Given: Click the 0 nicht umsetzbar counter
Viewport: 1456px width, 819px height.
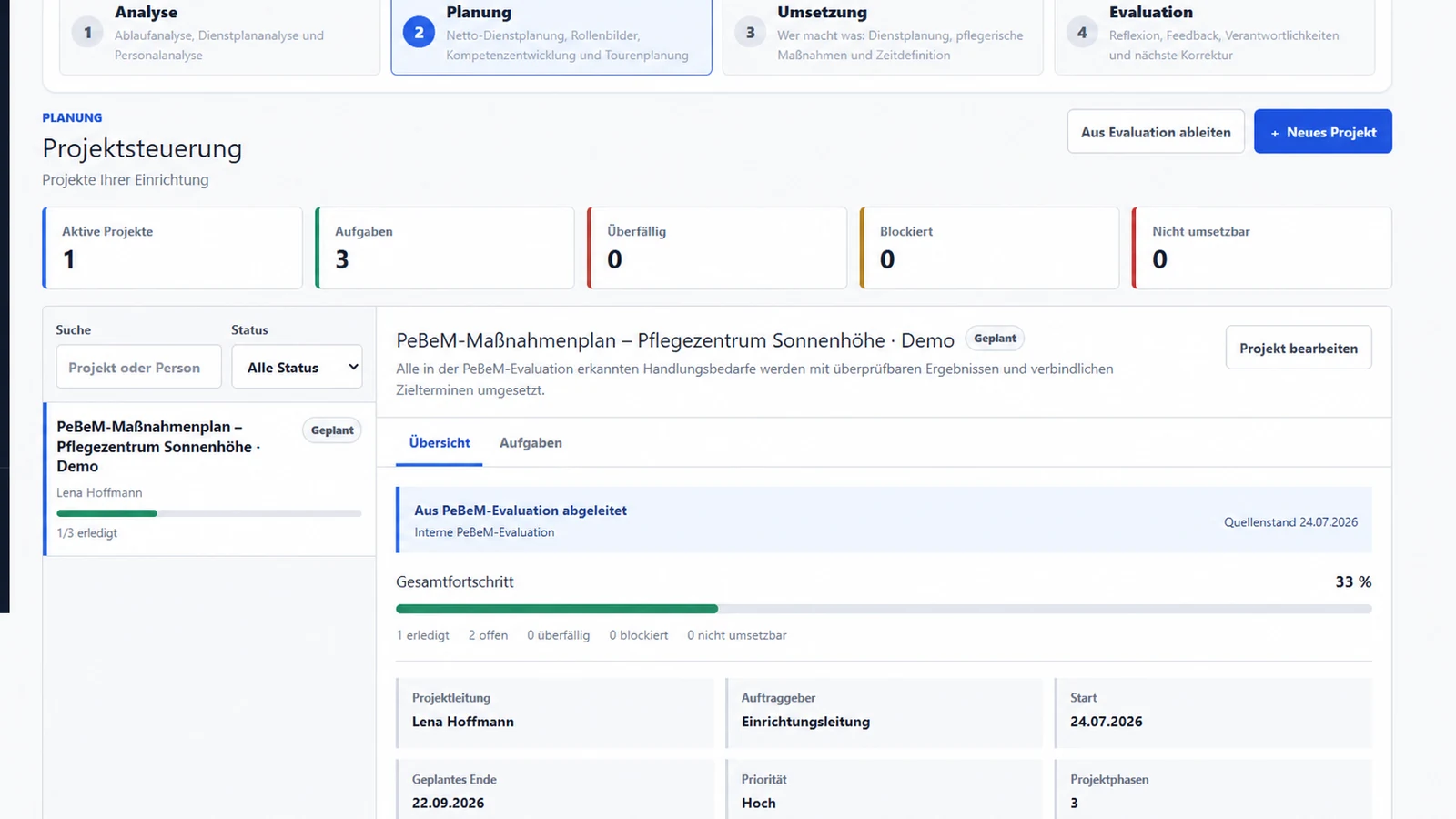Looking at the screenshot, I should [737, 635].
